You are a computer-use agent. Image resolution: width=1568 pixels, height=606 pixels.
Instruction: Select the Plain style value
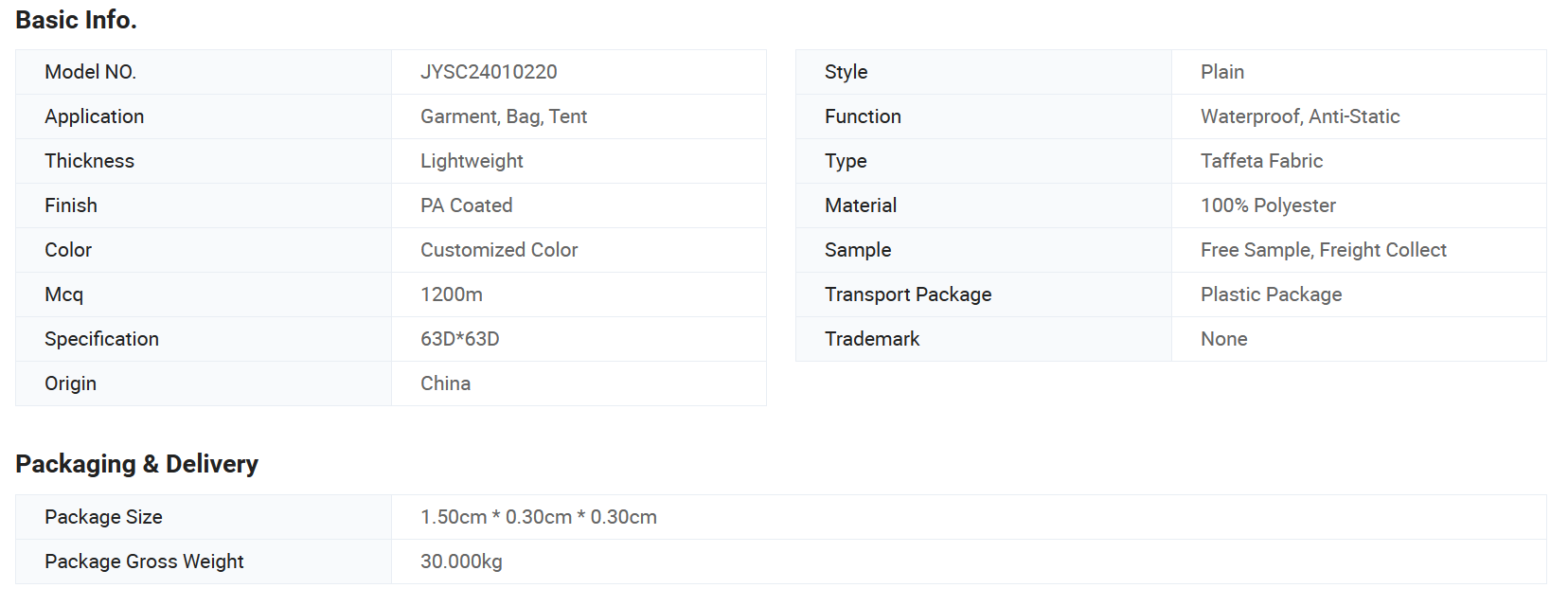(1222, 72)
